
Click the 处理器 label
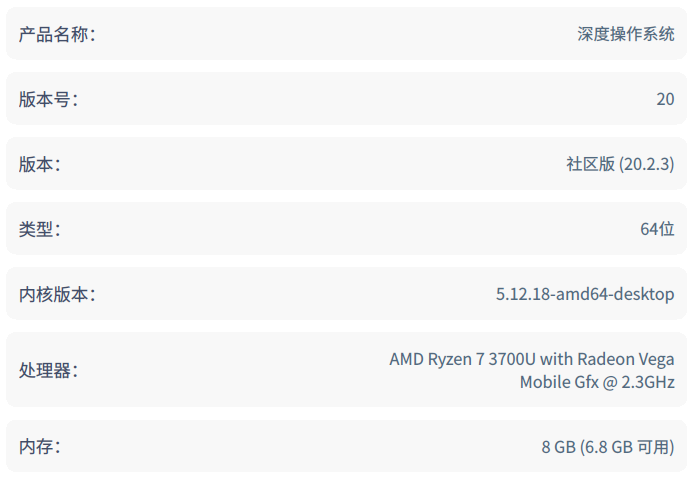tap(47, 371)
